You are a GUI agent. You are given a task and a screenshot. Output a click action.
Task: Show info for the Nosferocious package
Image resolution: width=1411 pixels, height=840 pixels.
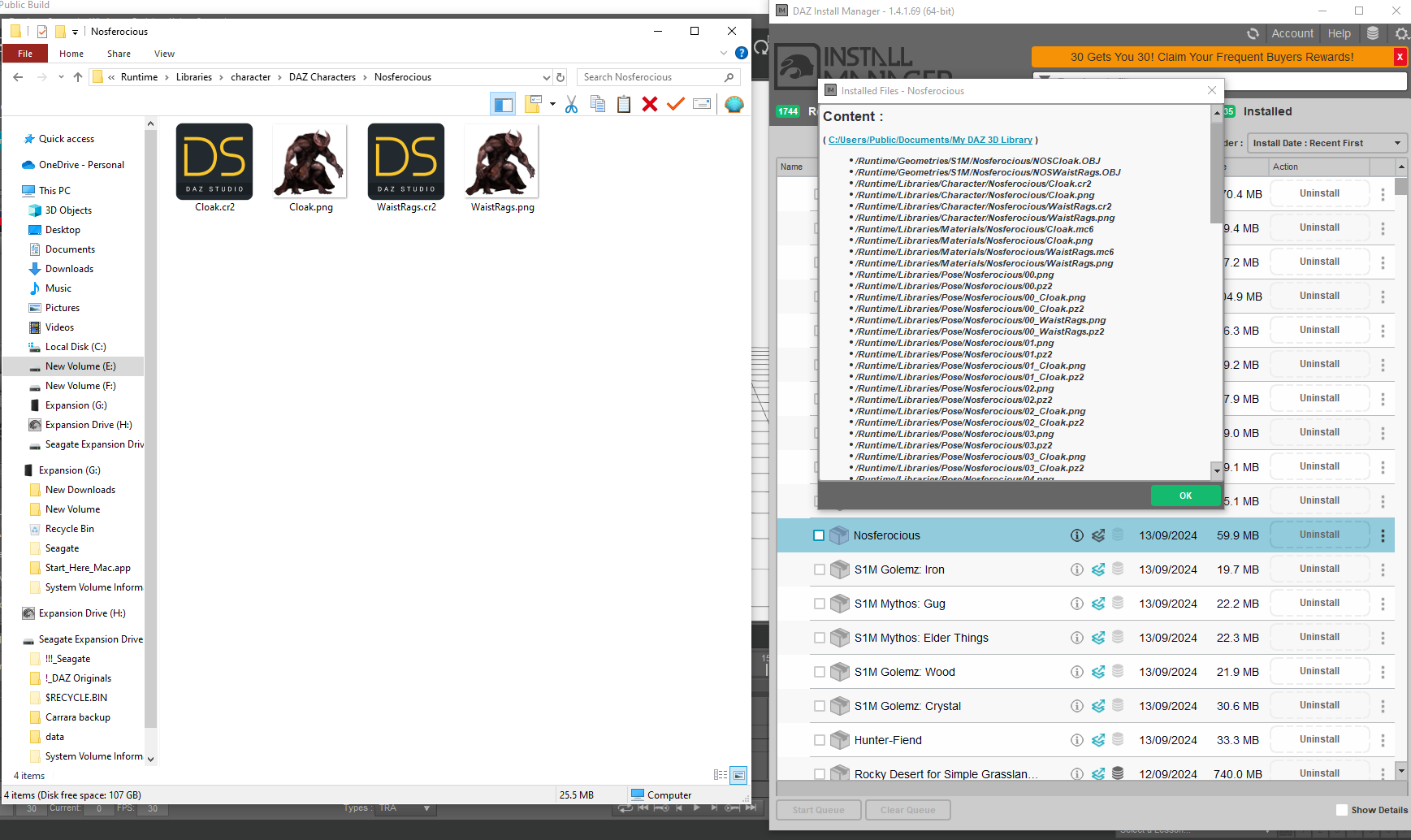(x=1077, y=535)
